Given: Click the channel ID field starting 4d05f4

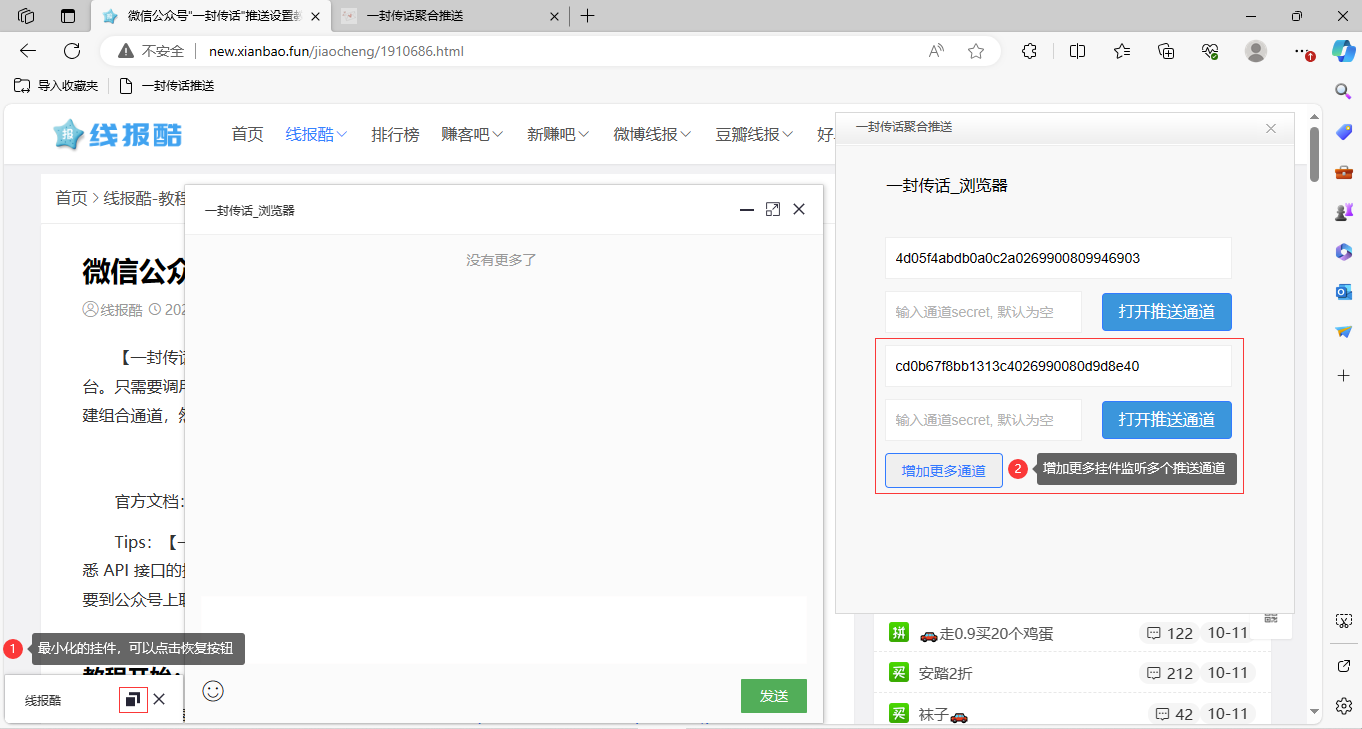Looking at the screenshot, I should tap(1058, 258).
